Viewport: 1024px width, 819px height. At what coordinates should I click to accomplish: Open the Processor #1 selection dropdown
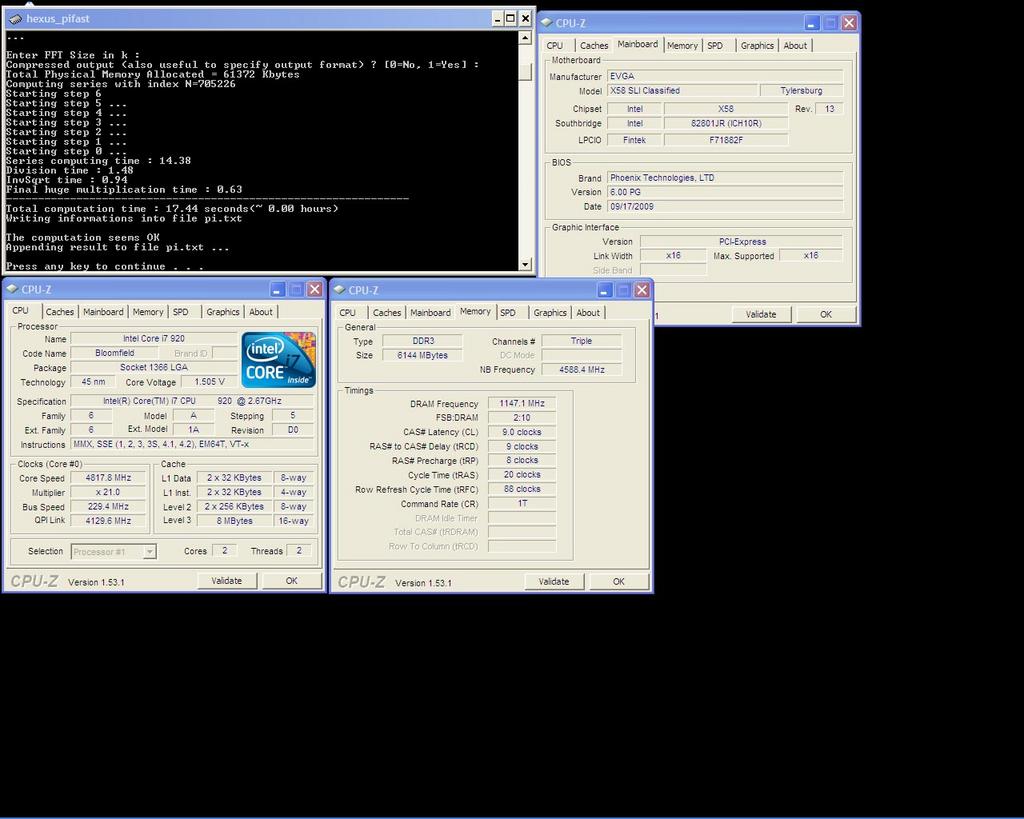[150, 552]
